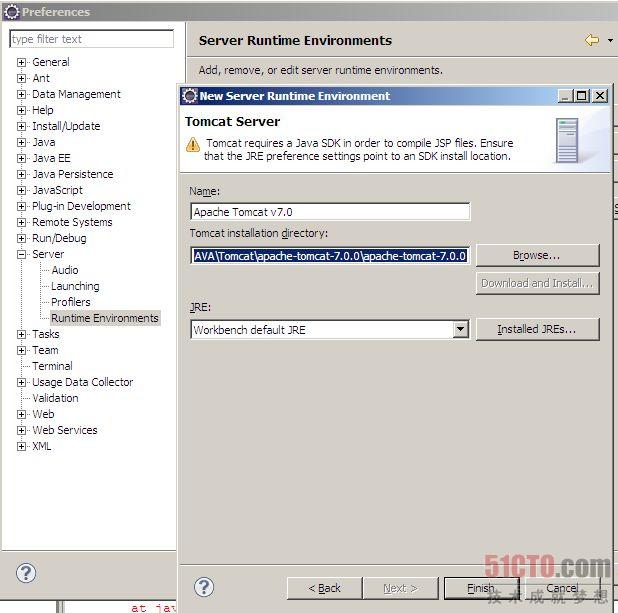Click the yellow back arrow in Preferences header
Screen dimensions: 618x613
(x=592, y=40)
